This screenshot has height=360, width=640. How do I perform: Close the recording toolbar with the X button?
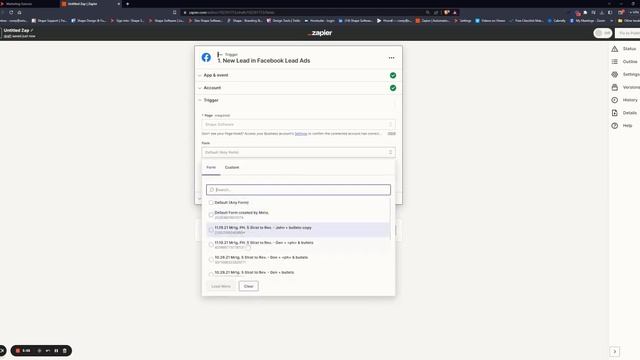click(2, 351)
